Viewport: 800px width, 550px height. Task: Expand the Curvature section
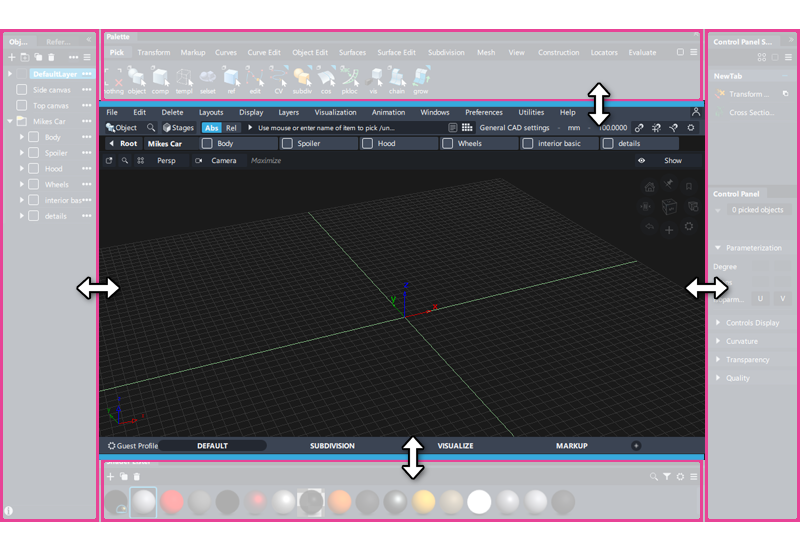tap(718, 341)
